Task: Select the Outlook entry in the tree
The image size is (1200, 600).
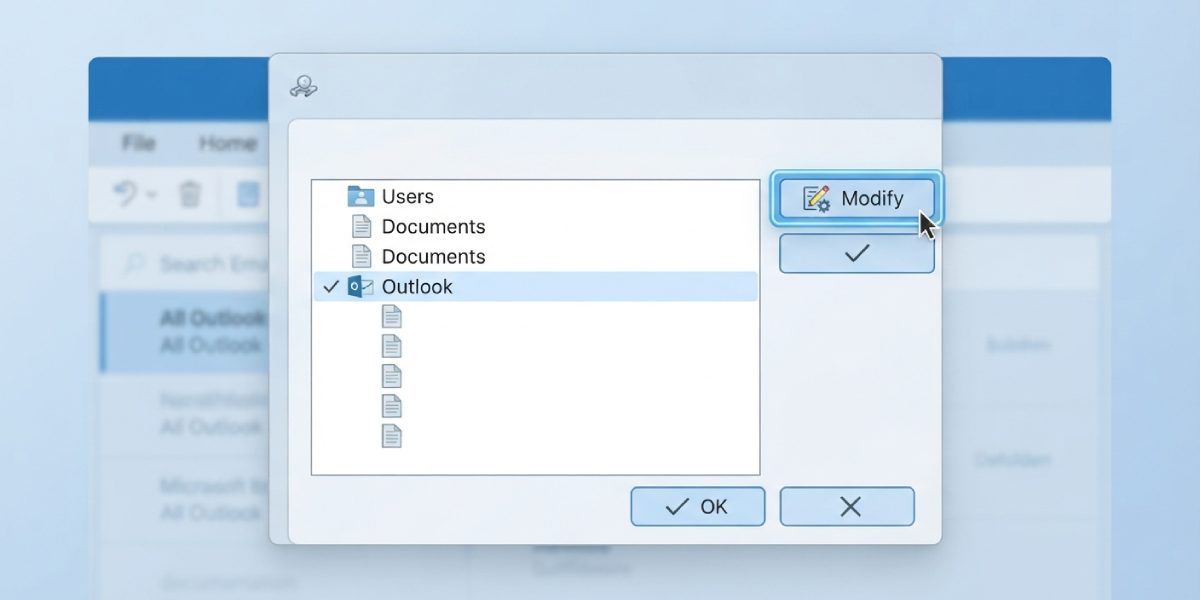Action: pyautogui.click(x=535, y=287)
